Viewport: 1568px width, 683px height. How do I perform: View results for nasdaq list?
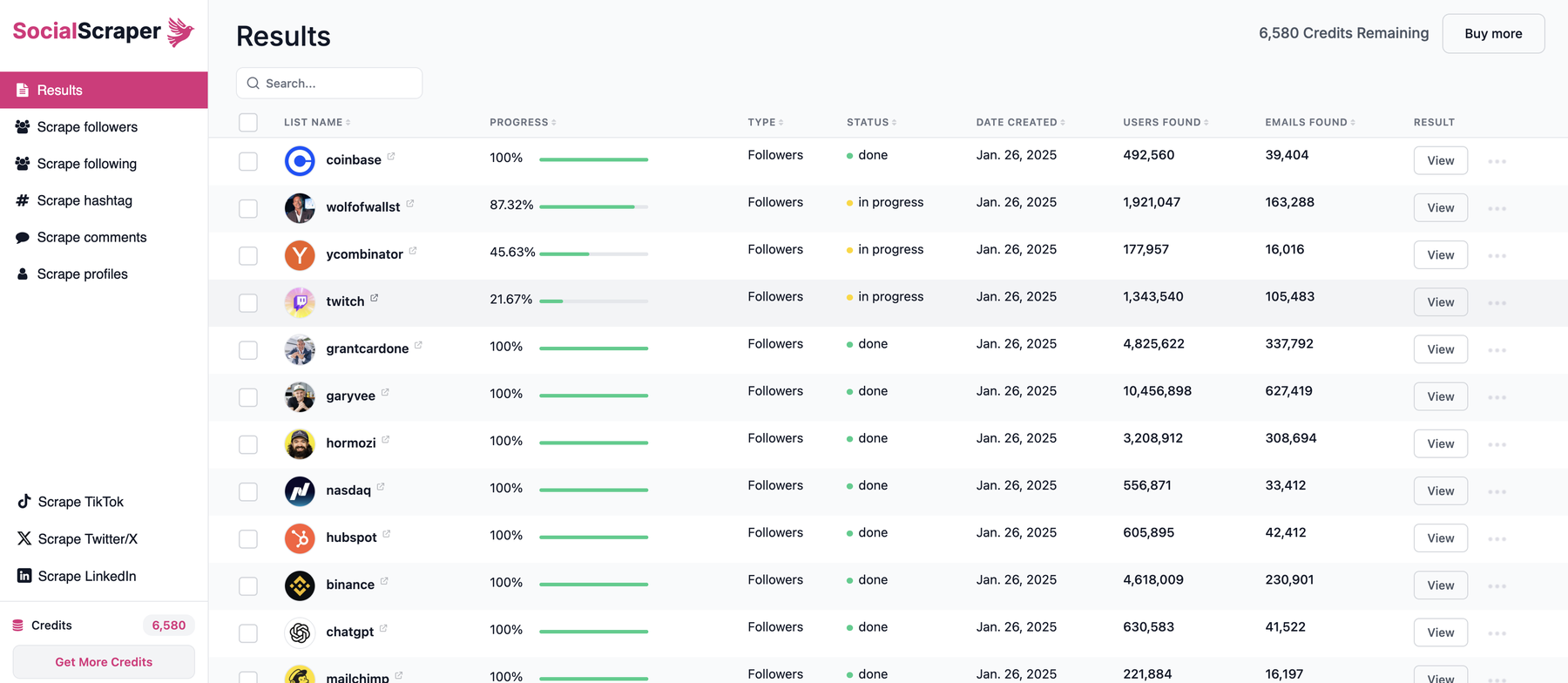pos(1440,491)
